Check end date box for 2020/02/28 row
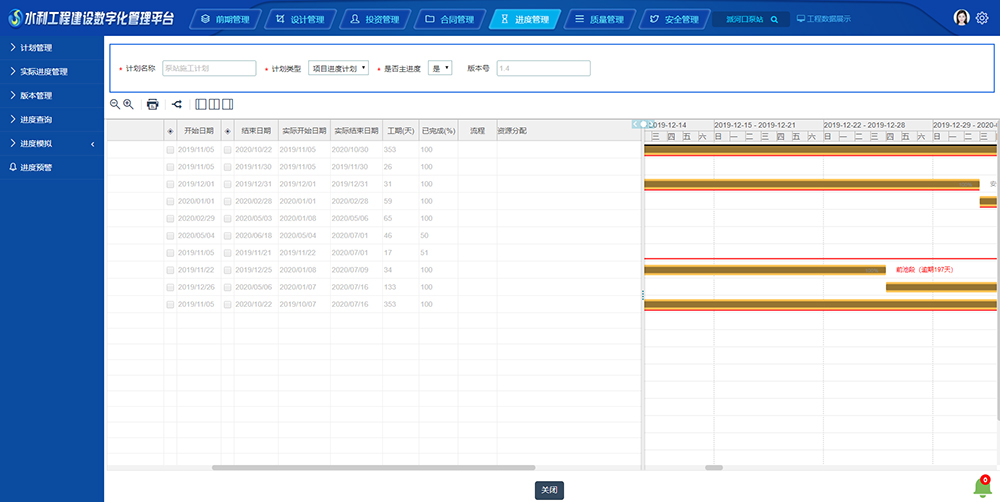1000x502 pixels. [228, 201]
